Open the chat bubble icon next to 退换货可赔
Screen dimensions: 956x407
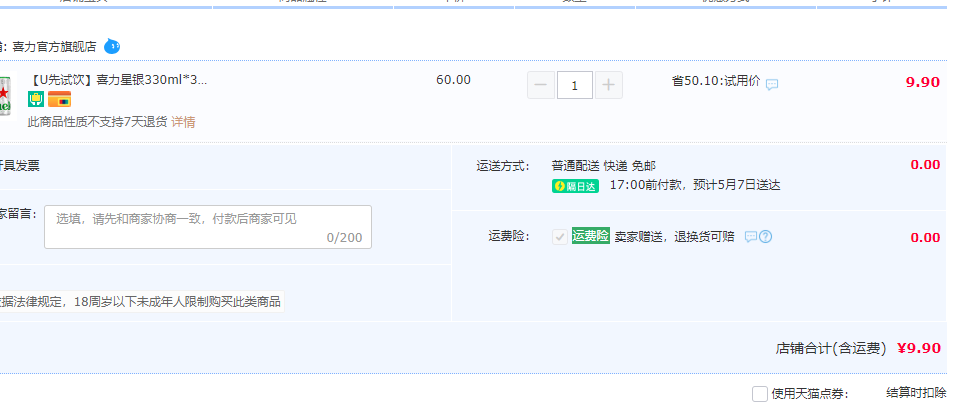pos(751,236)
